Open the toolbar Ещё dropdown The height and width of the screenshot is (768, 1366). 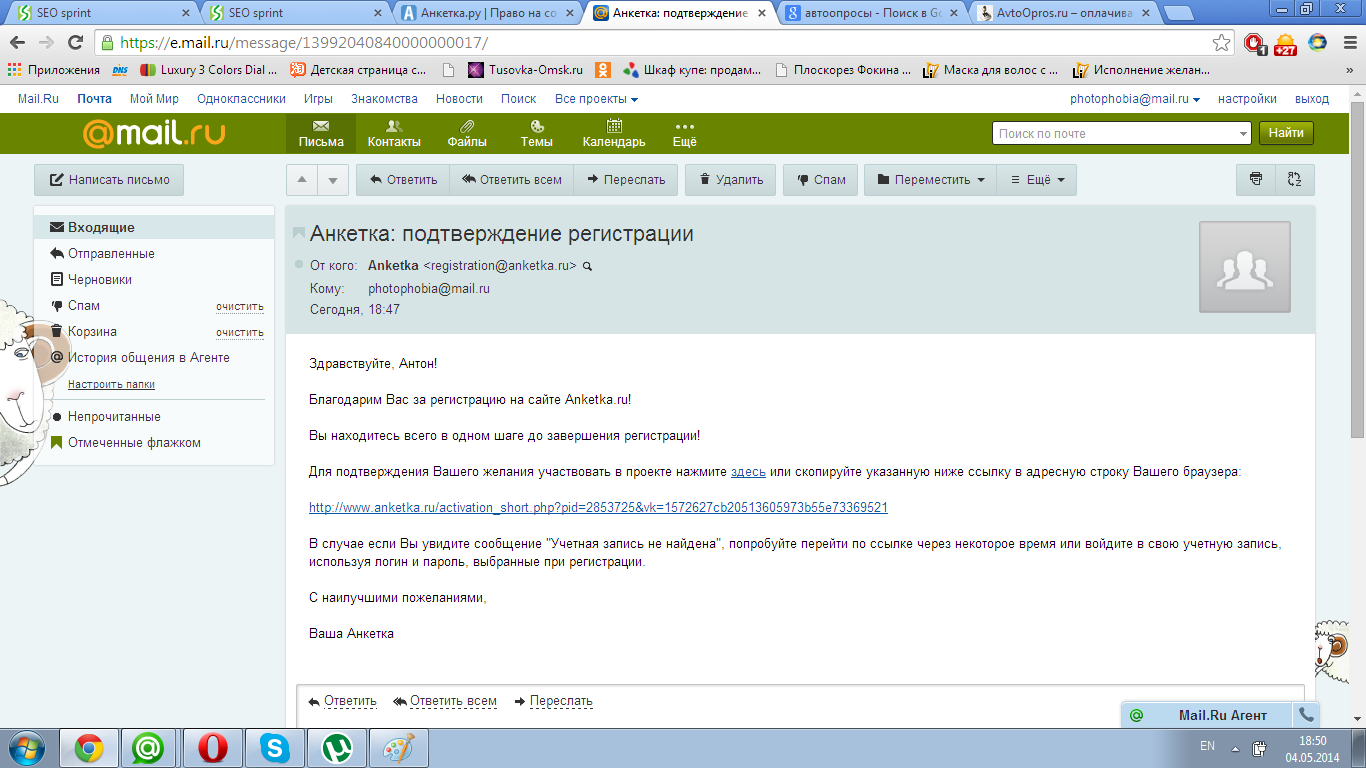1037,180
